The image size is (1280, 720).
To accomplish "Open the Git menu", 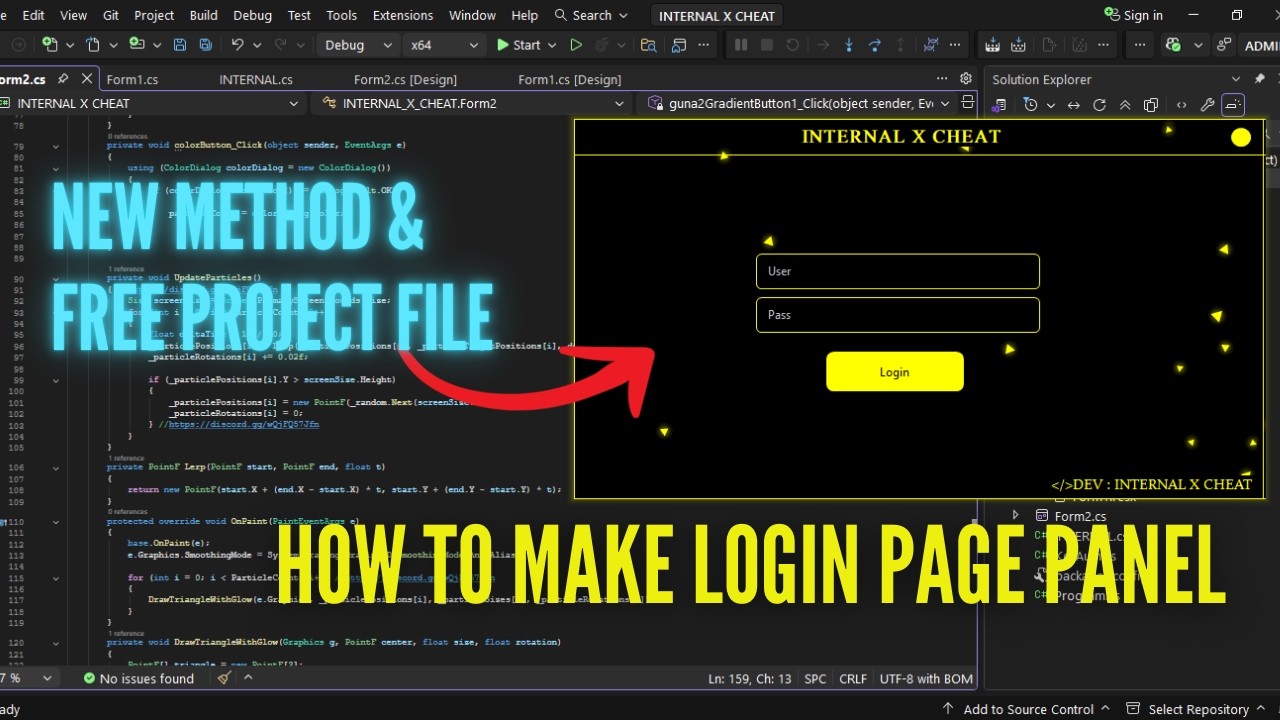I will coord(111,15).
